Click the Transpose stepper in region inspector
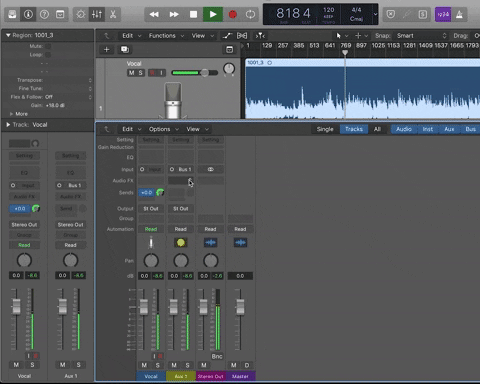The height and width of the screenshot is (384, 480). click(x=90, y=80)
